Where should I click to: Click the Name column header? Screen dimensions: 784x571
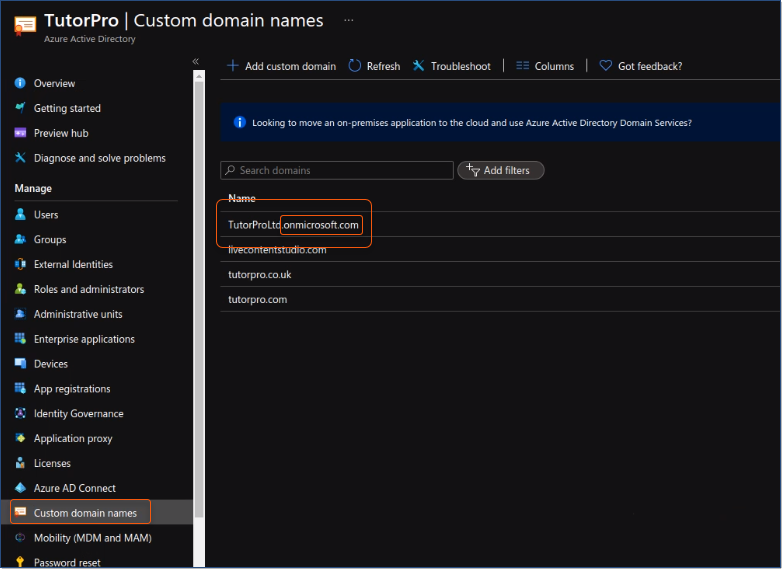click(242, 198)
